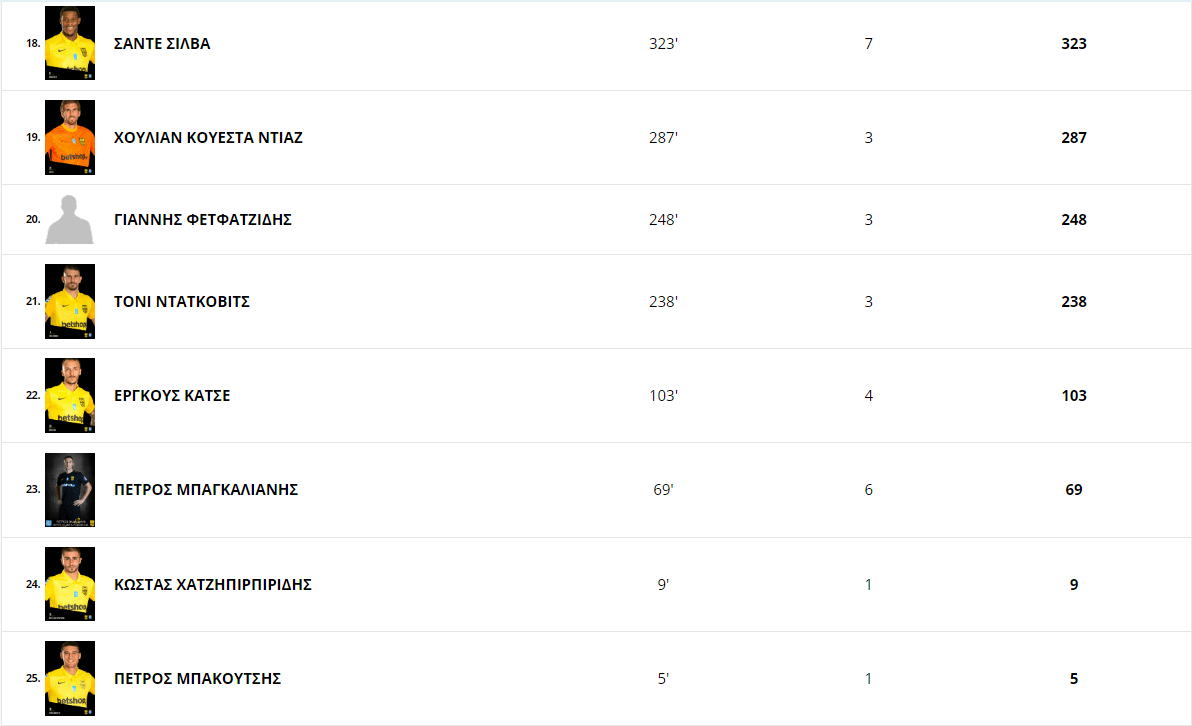Click Sante Silva's player photo
This screenshot has width=1192, height=726.
pos(70,43)
